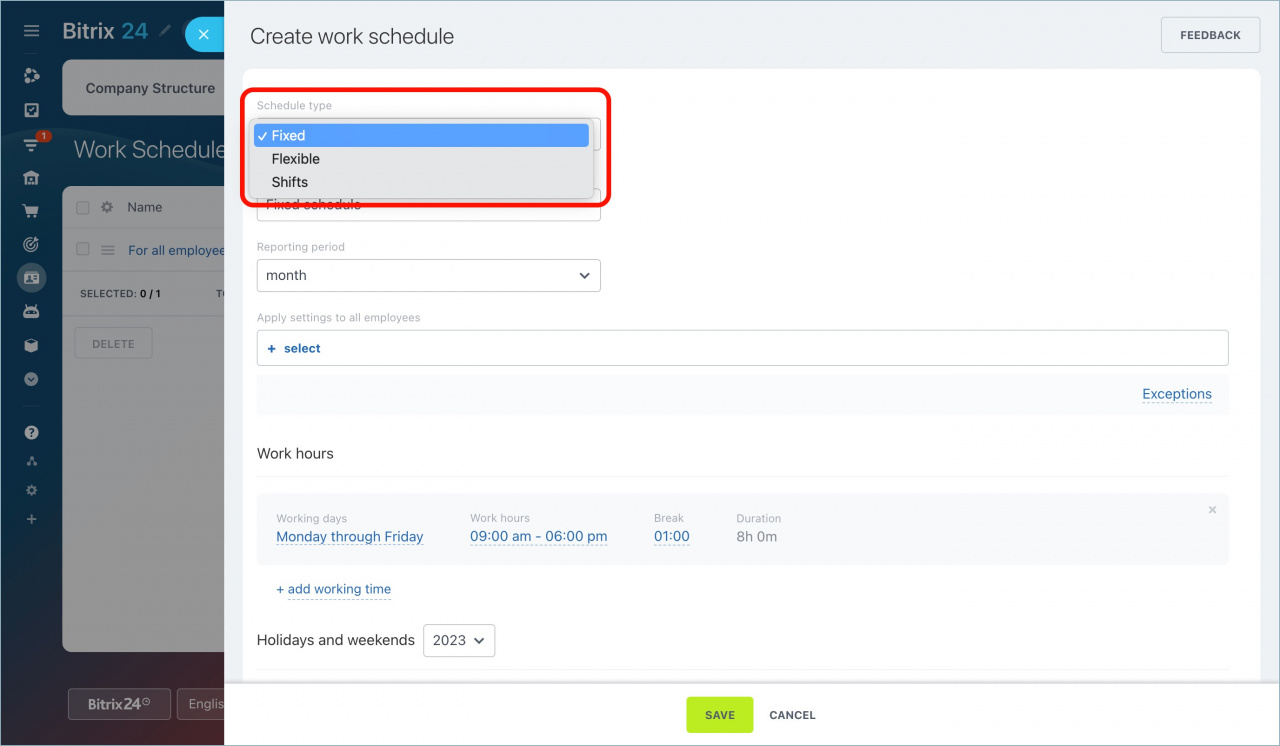Open the marketing target icon
1280x746 pixels.
click(31, 244)
